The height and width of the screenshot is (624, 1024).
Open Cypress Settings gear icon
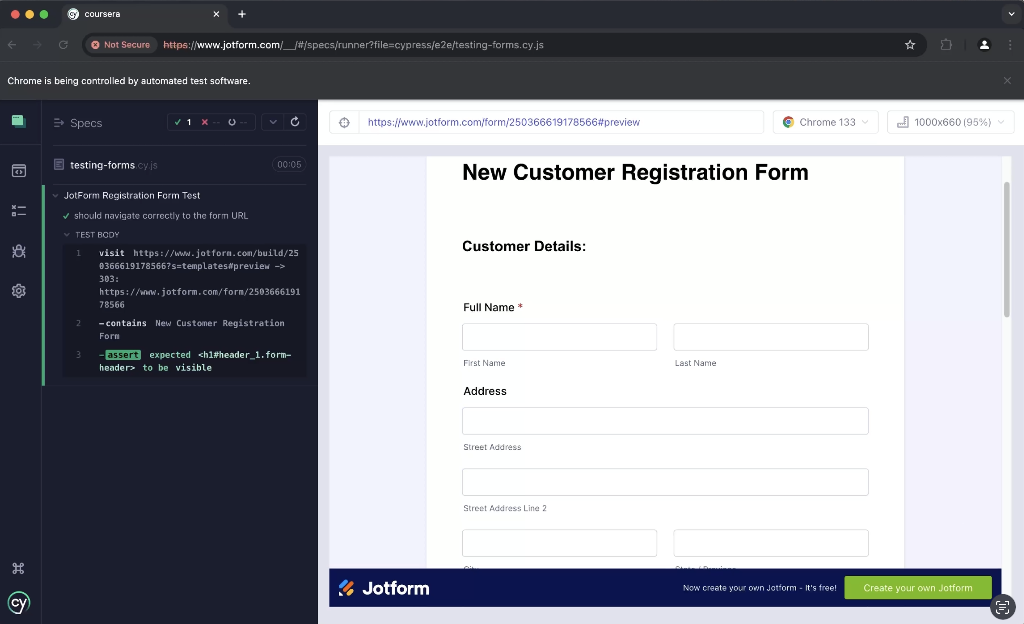[18, 291]
